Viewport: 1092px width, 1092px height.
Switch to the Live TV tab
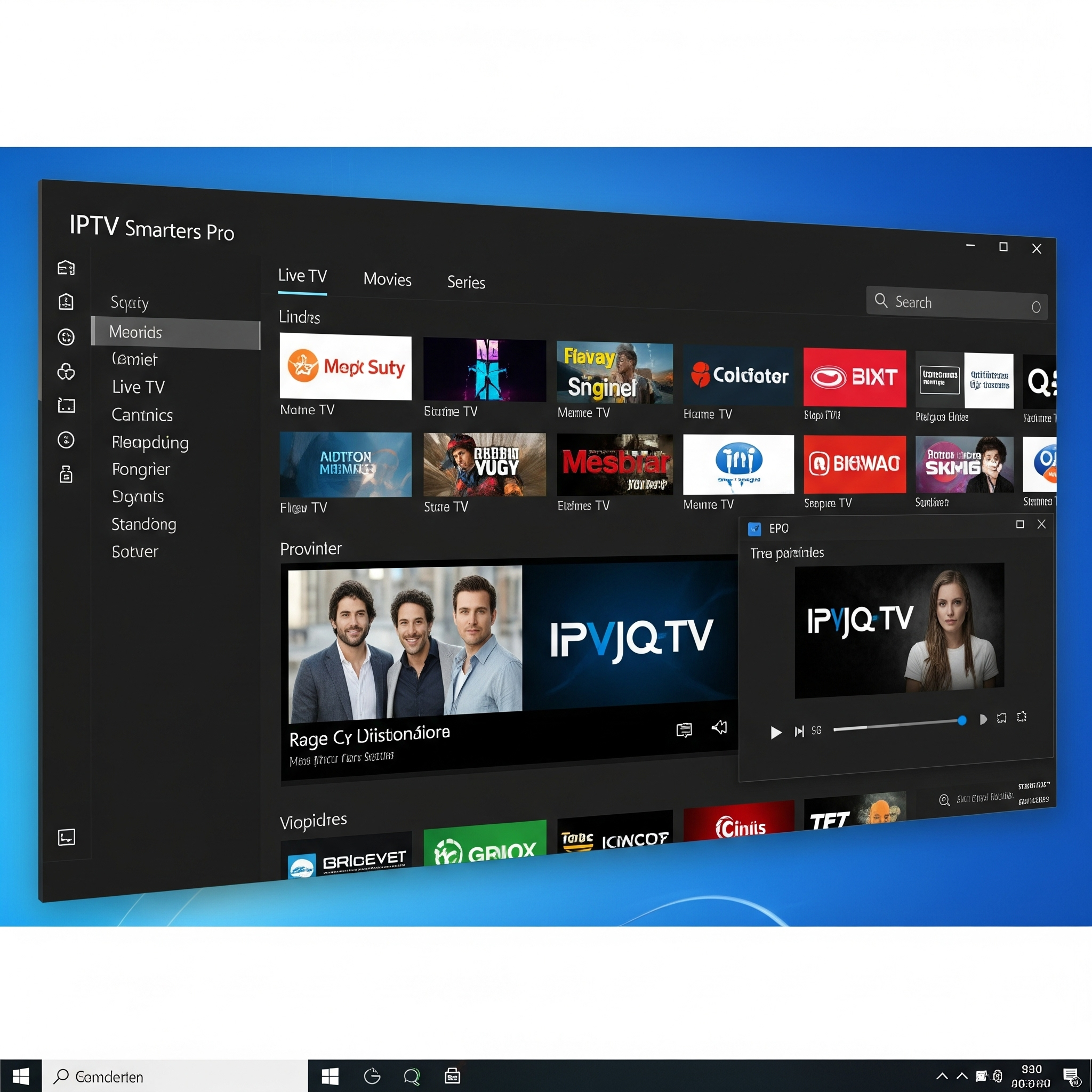[x=302, y=276]
